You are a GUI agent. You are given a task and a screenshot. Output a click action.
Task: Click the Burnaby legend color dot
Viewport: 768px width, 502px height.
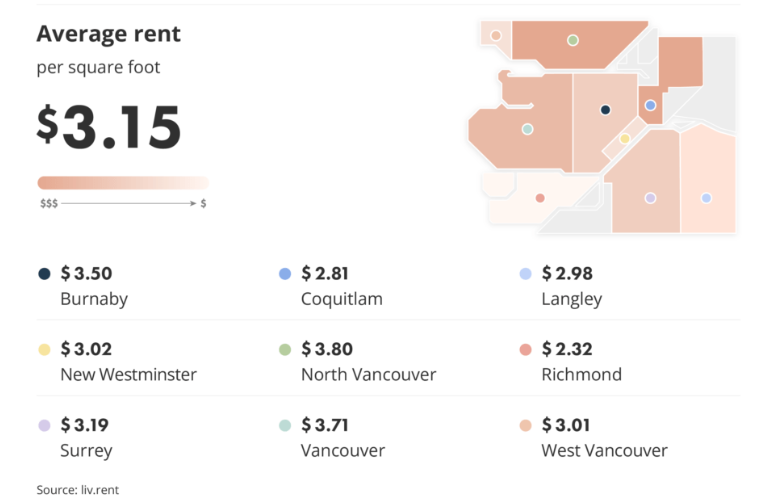click(x=44, y=274)
